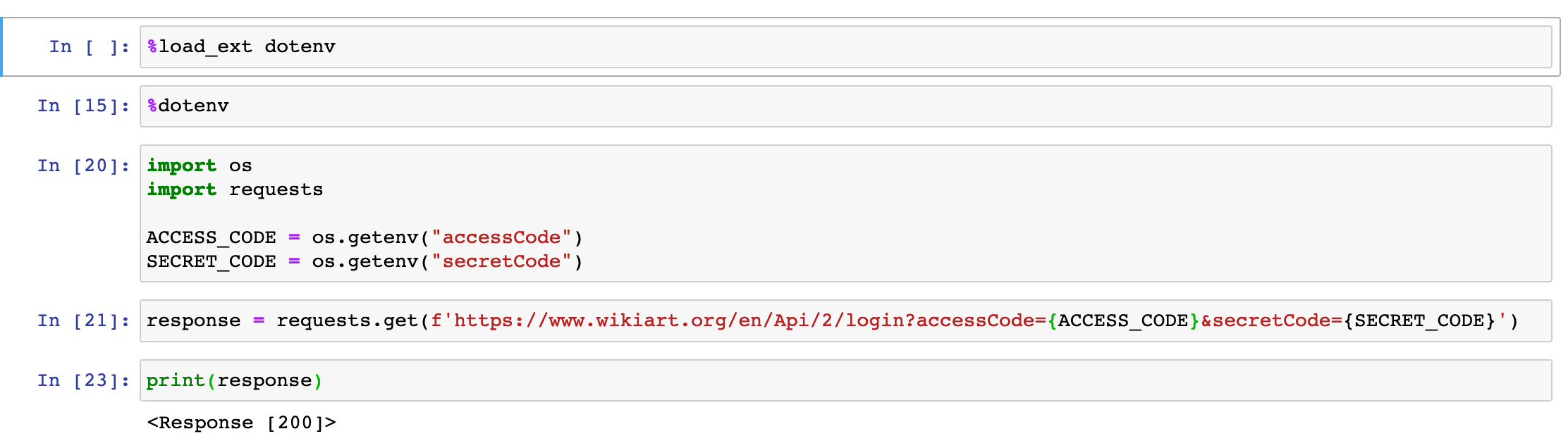The height and width of the screenshot is (448, 1568).
Task: Select the print(response) cell
Action: pos(845,380)
